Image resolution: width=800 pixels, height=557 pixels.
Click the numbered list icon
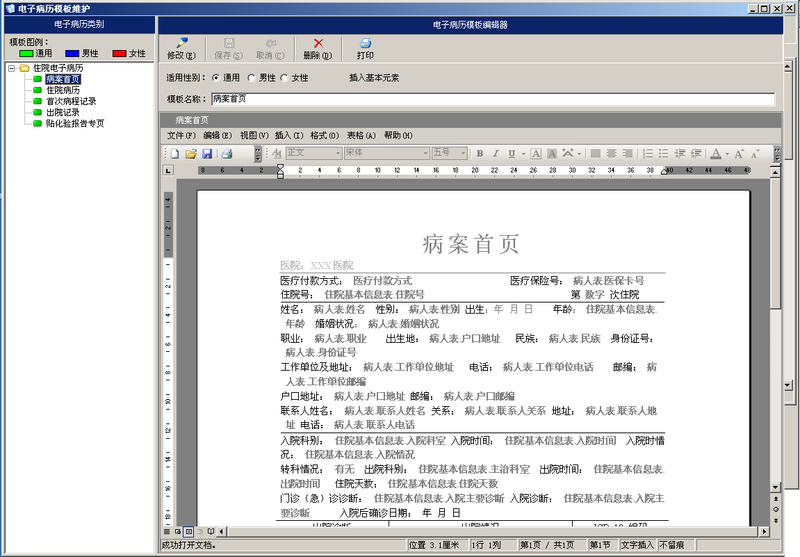click(x=648, y=153)
